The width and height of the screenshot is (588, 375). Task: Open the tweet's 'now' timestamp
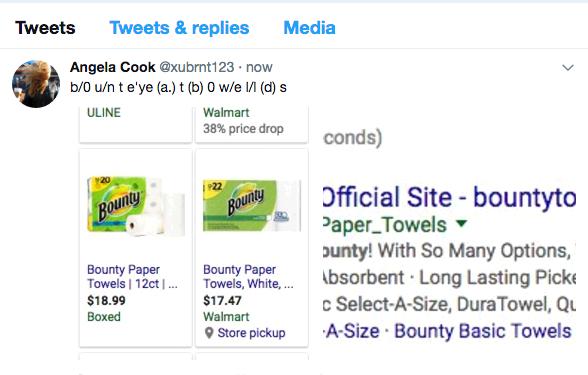pos(259,68)
